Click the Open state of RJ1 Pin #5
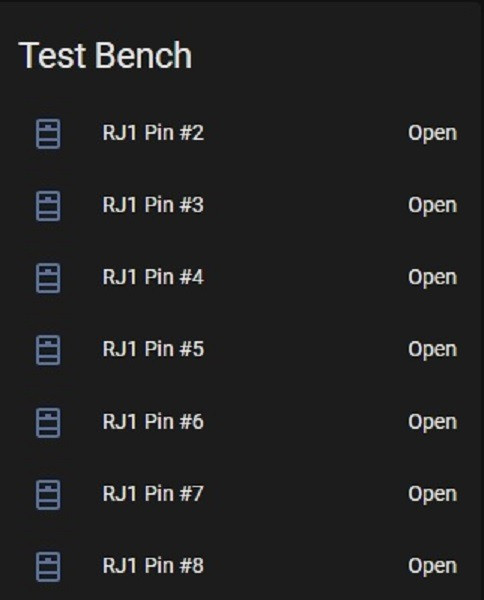The height and width of the screenshot is (600, 484). point(432,351)
